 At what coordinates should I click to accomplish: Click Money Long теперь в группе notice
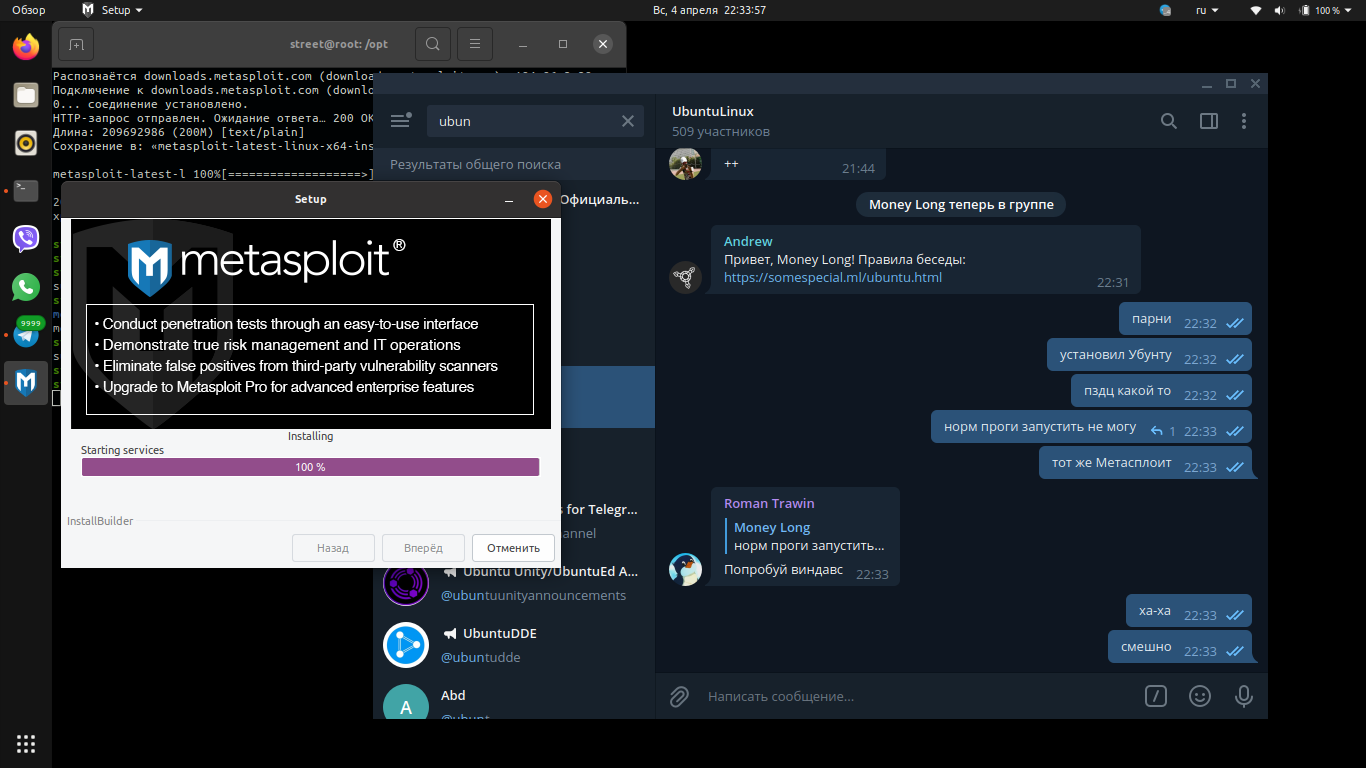click(x=961, y=204)
